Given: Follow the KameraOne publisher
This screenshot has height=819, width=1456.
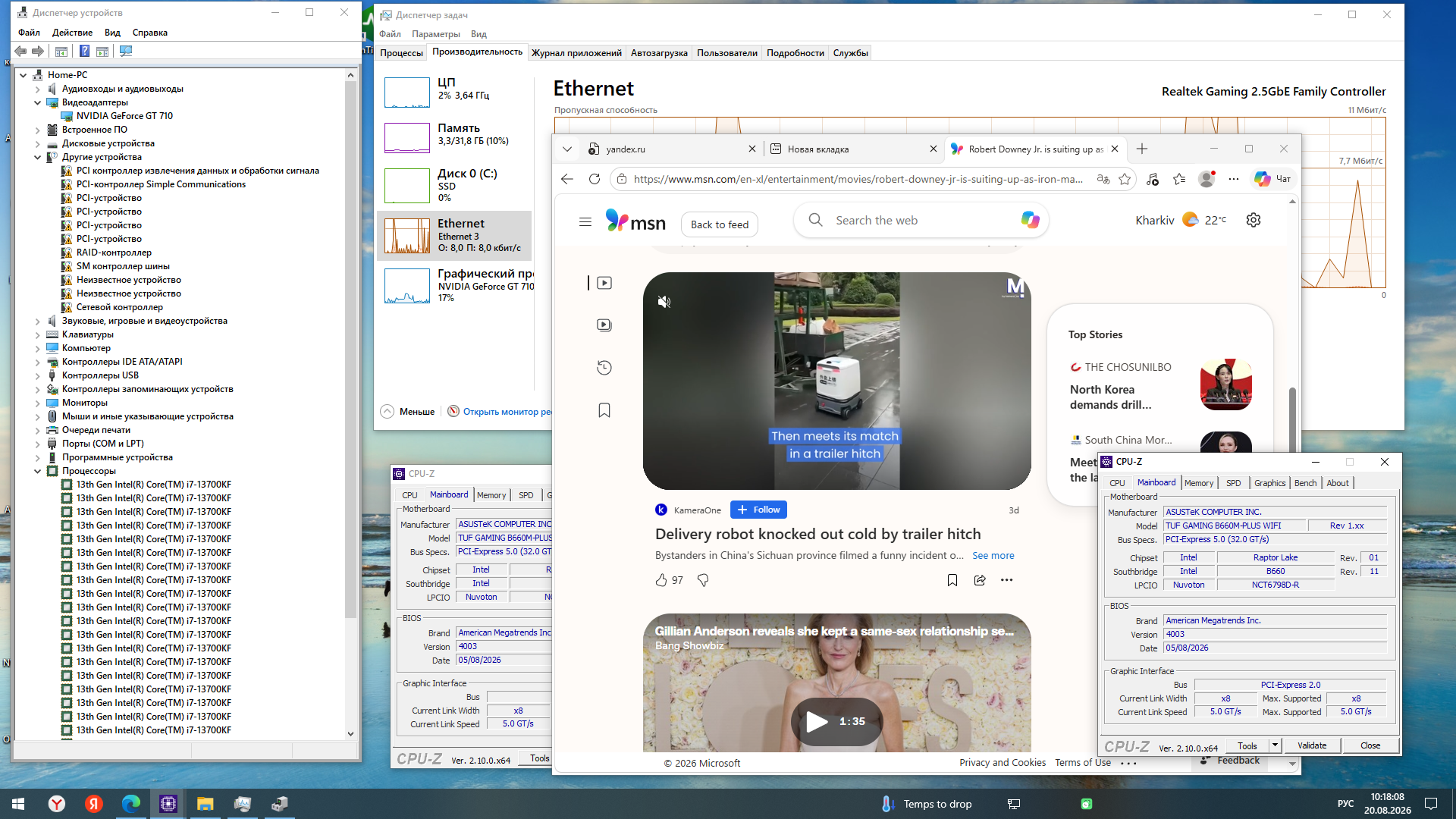Looking at the screenshot, I should point(758,510).
